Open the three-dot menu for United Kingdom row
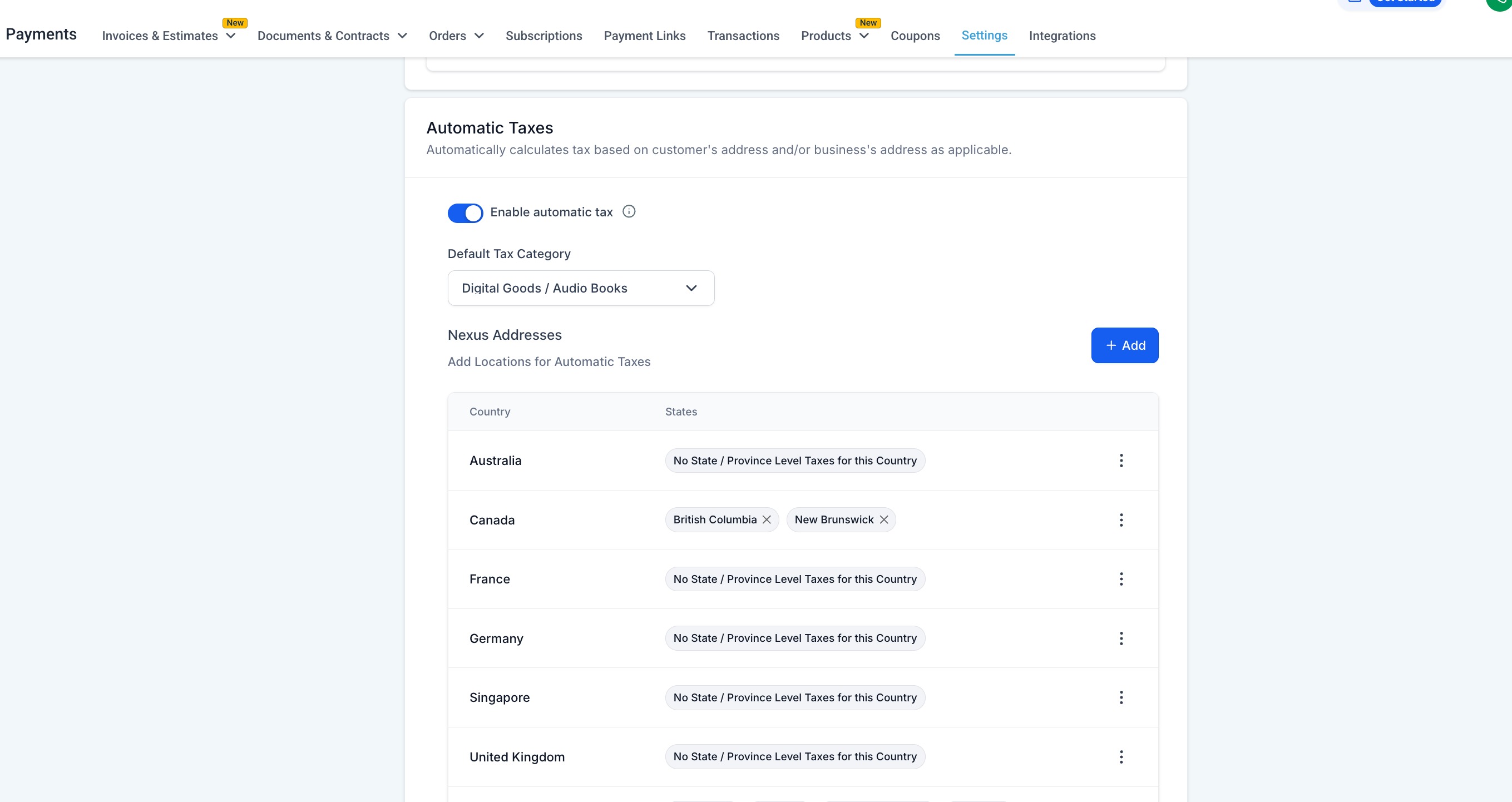Screen dimensions: 1512x802 coord(1120,757)
